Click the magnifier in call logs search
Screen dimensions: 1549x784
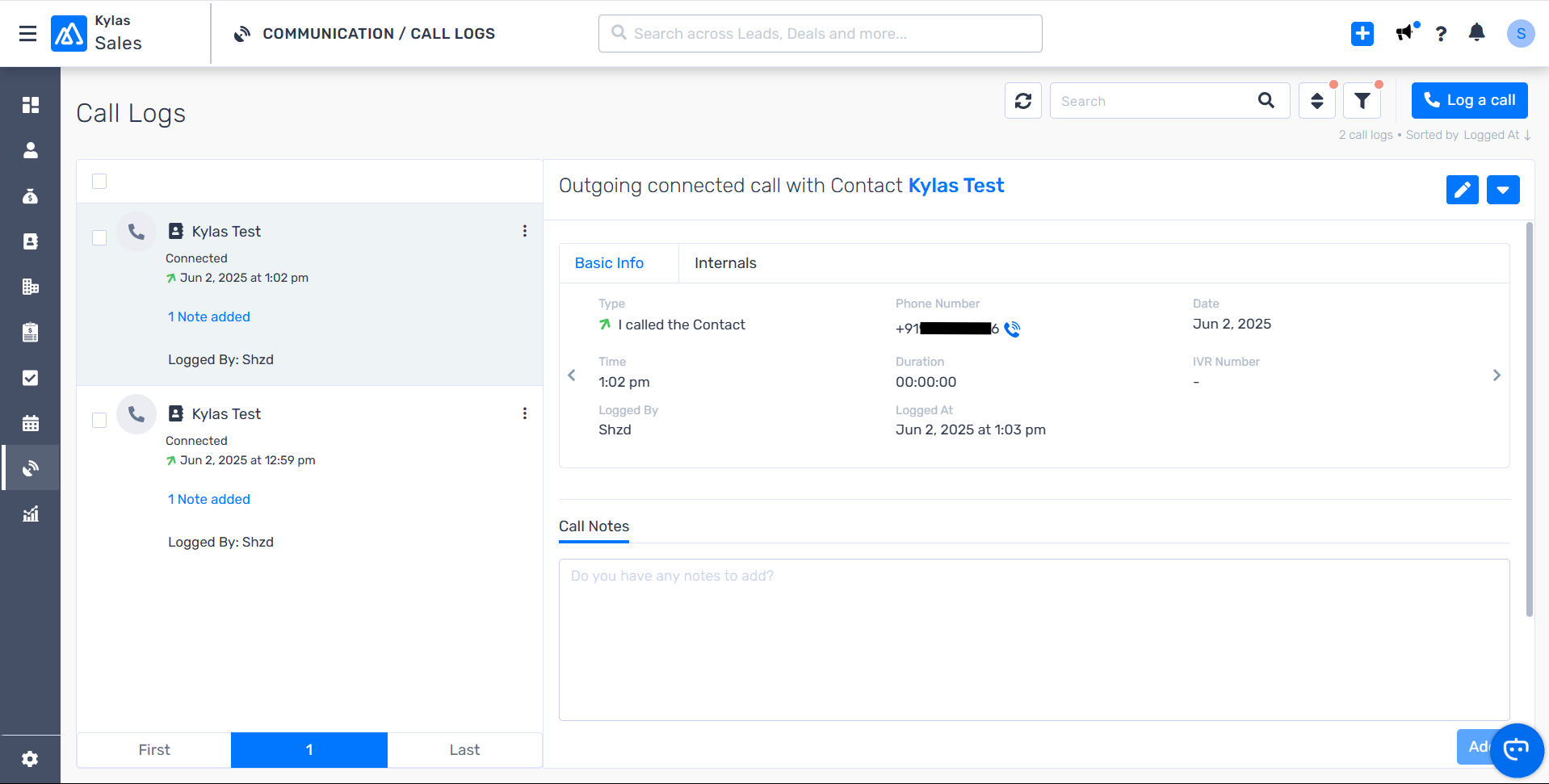(1266, 100)
